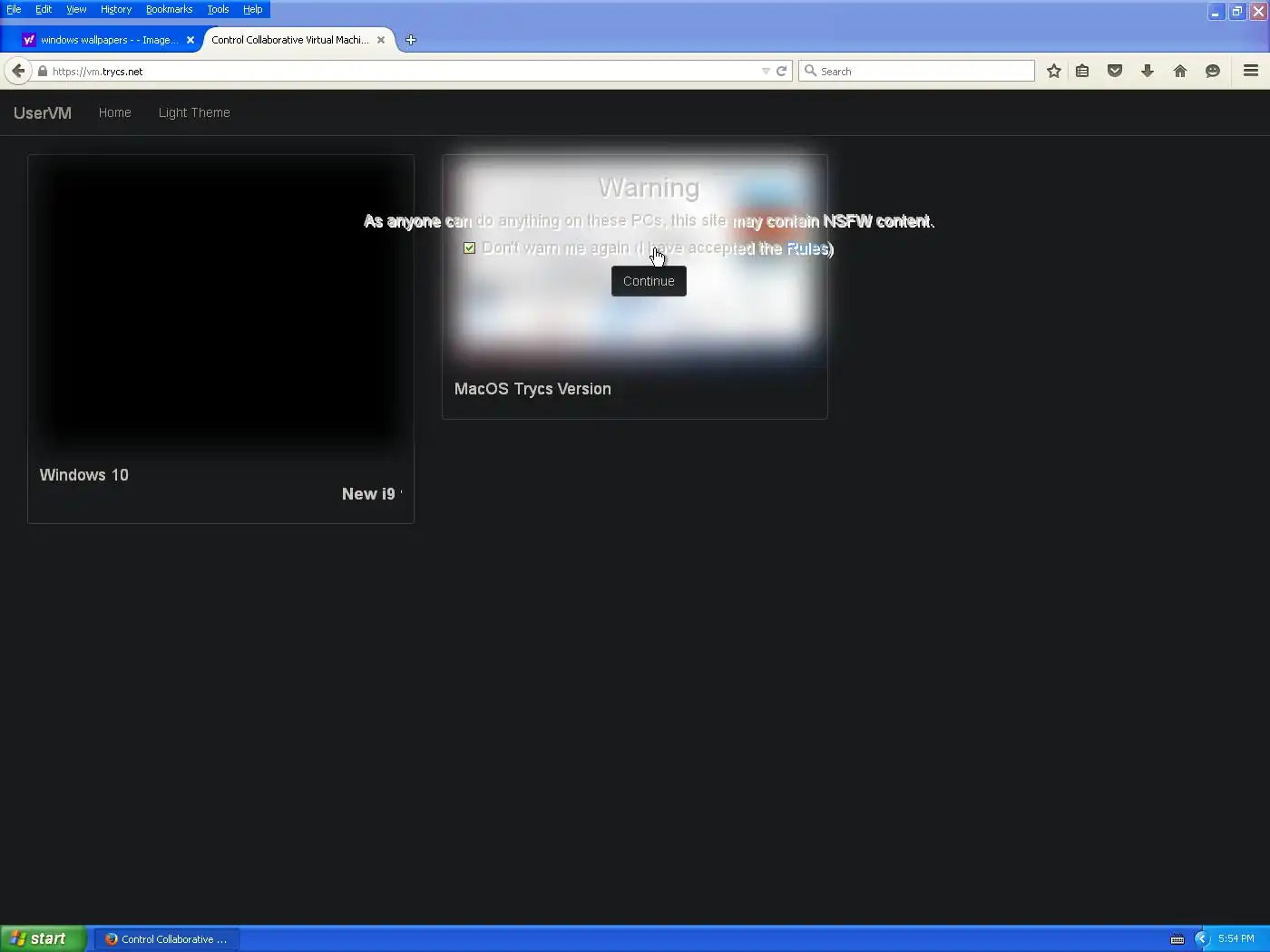The image size is (1270, 952).
Task: Open the Windows 10 VM thumbnail
Action: [220, 305]
